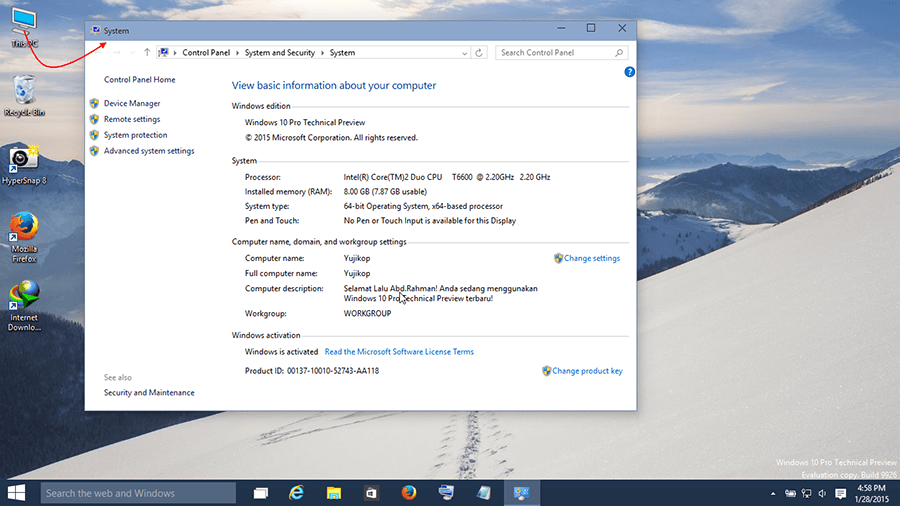Open Firefox from taskbar

(x=409, y=493)
